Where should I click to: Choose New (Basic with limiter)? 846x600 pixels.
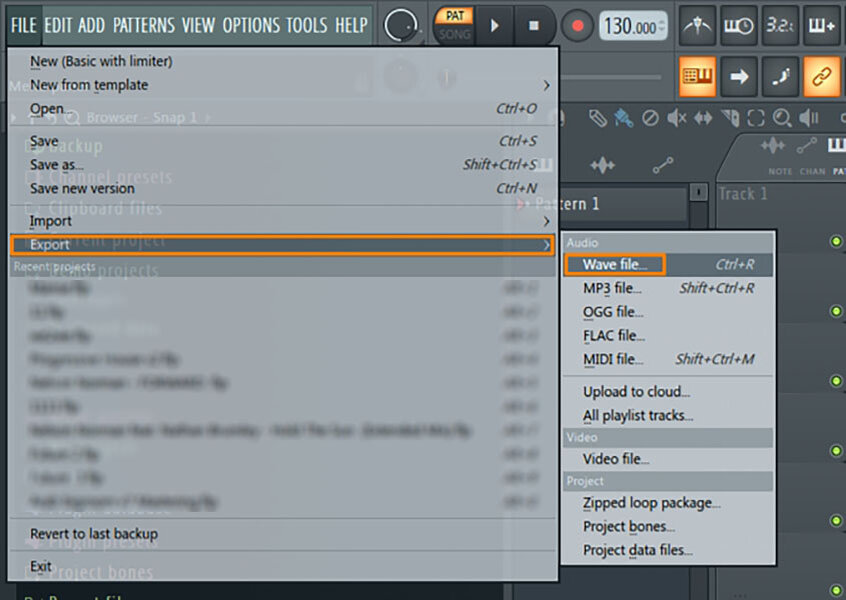(282, 61)
